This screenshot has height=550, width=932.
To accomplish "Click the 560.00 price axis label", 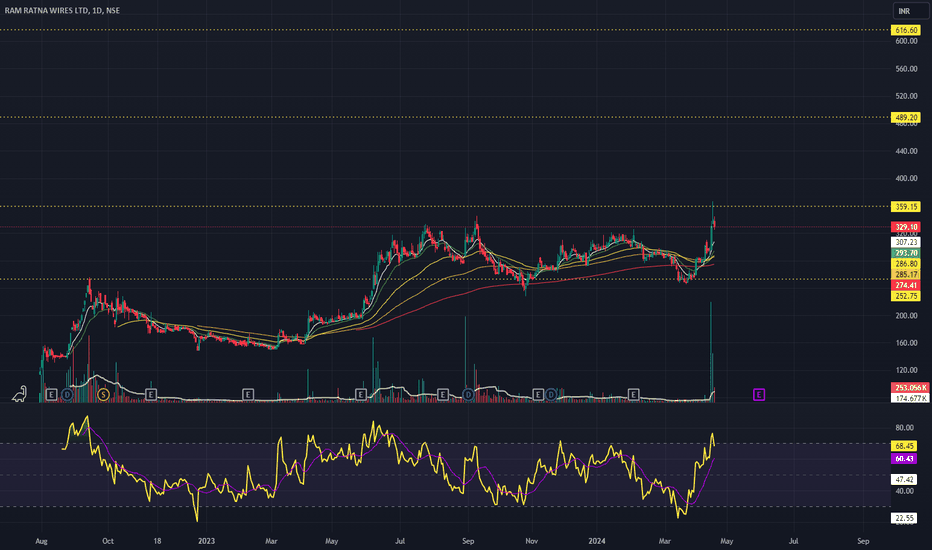I will [x=906, y=68].
